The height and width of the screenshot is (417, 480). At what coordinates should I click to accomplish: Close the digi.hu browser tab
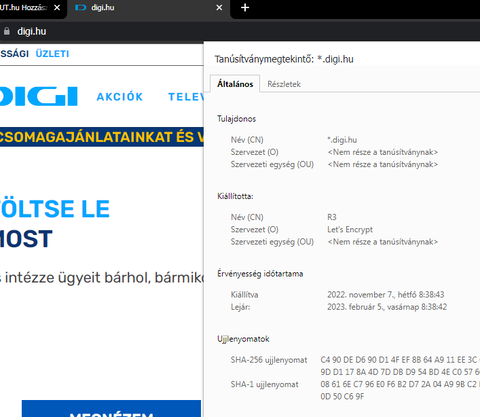coord(219,7)
